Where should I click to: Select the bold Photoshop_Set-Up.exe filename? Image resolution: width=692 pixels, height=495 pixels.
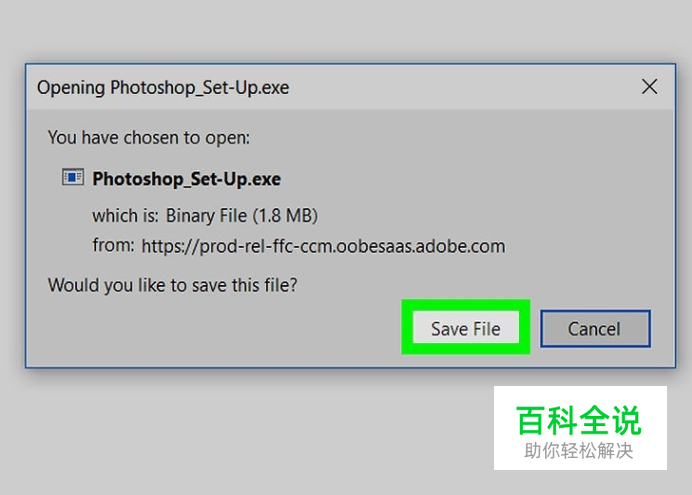(x=186, y=179)
